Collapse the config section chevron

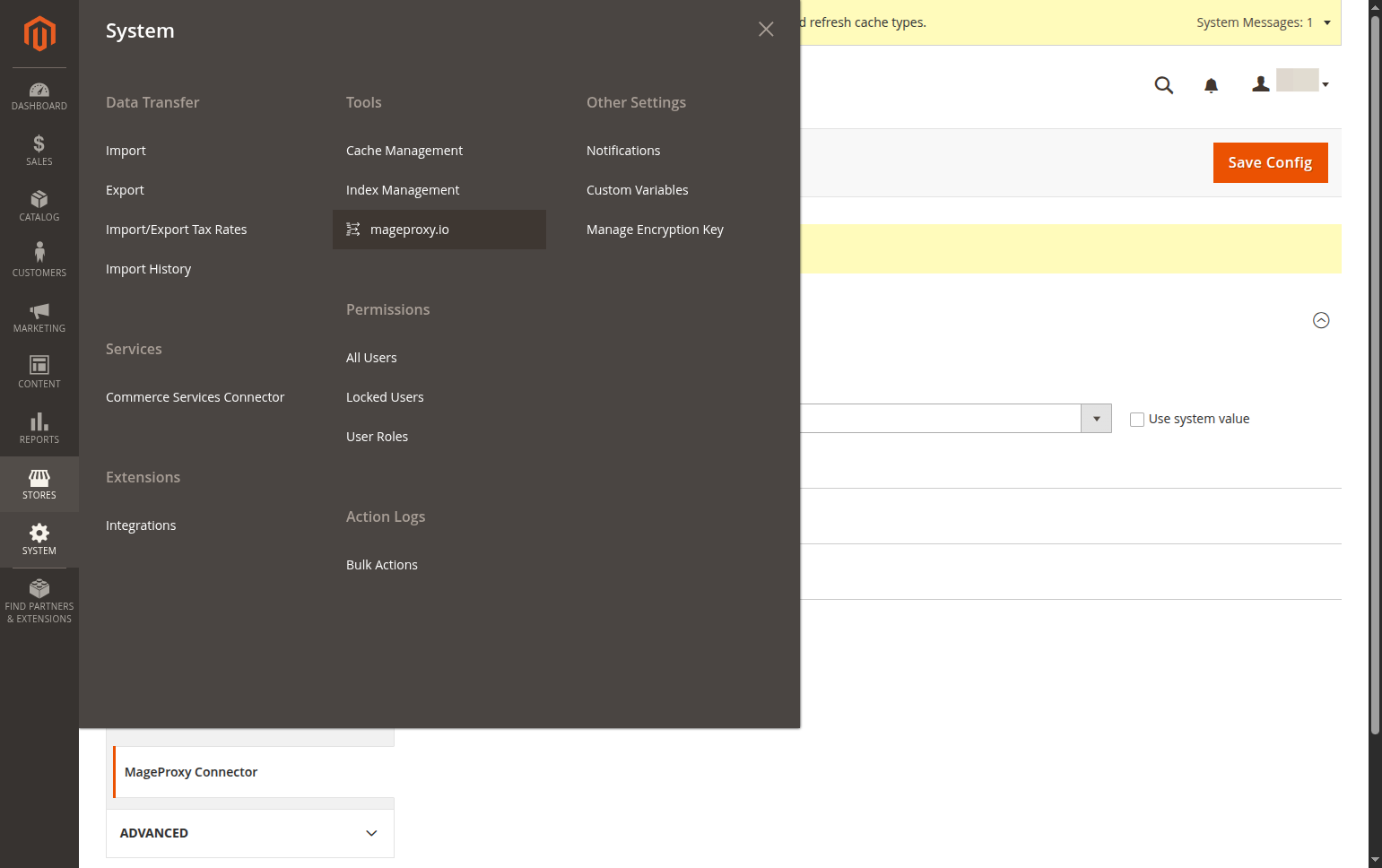coord(1321,320)
